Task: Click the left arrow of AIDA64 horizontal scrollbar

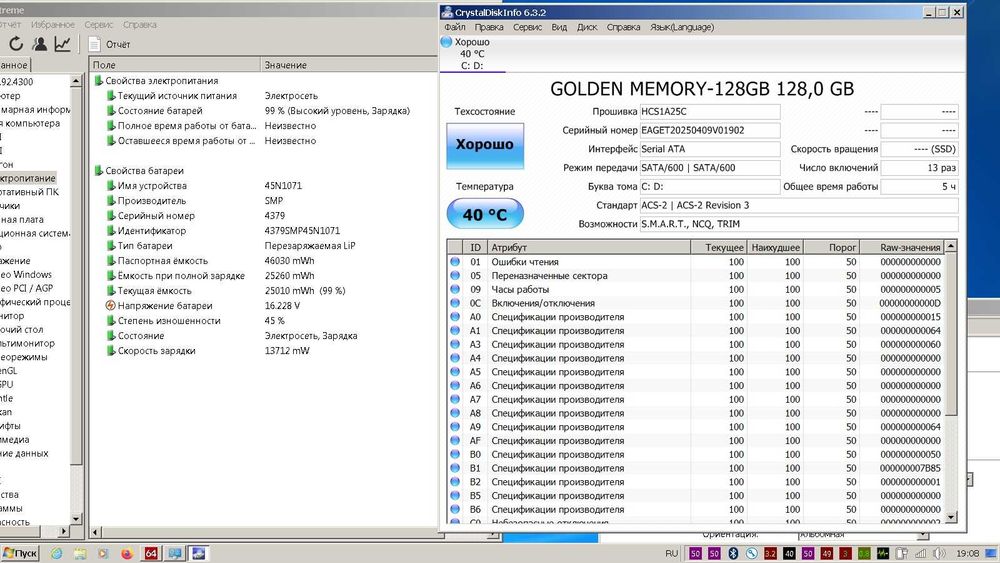Action: 95,532
